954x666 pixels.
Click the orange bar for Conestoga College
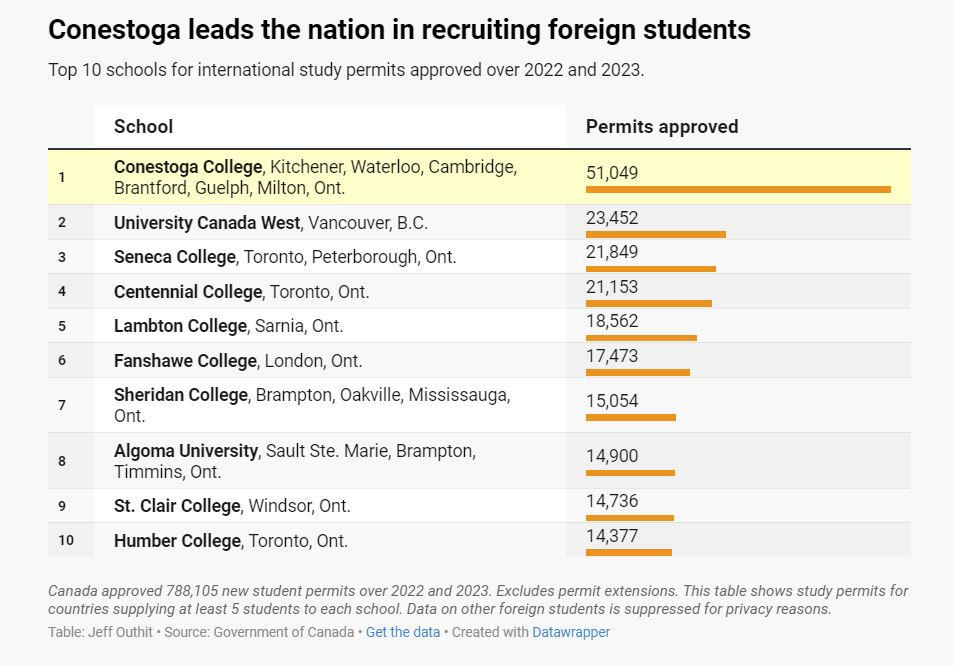tap(738, 189)
